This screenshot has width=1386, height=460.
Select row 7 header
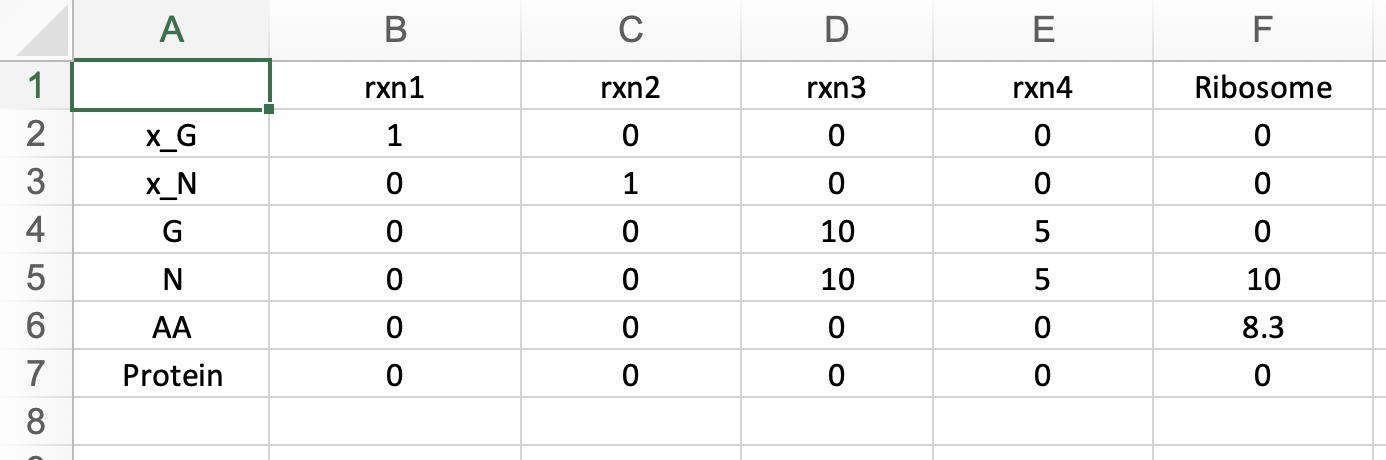pyautogui.click(x=35, y=376)
